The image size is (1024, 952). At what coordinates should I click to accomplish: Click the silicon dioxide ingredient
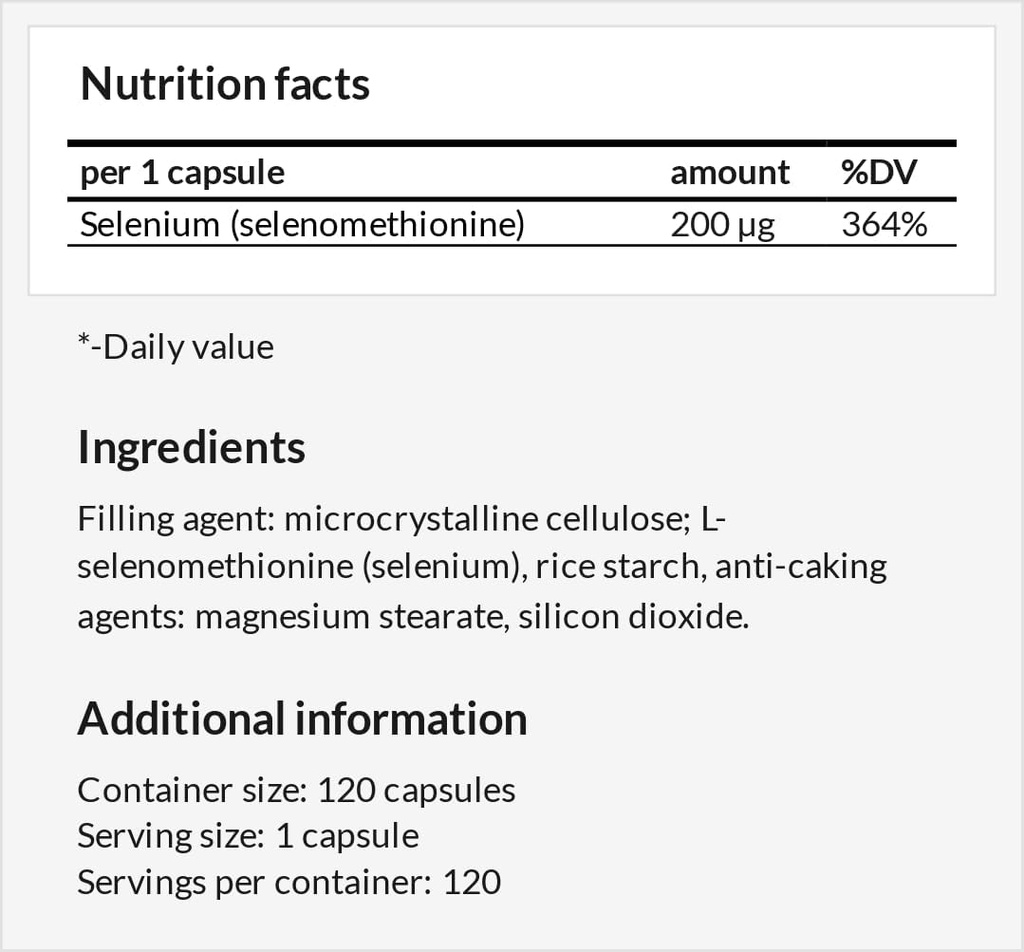[633, 615]
